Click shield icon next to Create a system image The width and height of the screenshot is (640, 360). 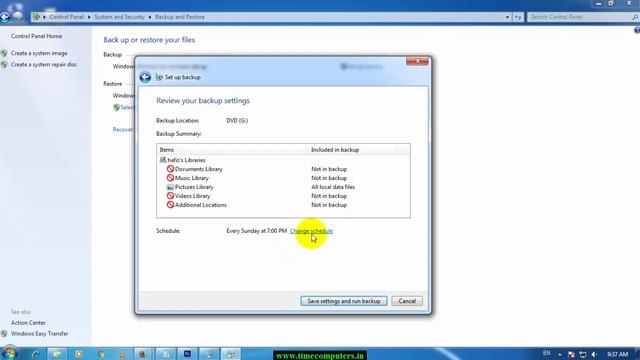4,53
